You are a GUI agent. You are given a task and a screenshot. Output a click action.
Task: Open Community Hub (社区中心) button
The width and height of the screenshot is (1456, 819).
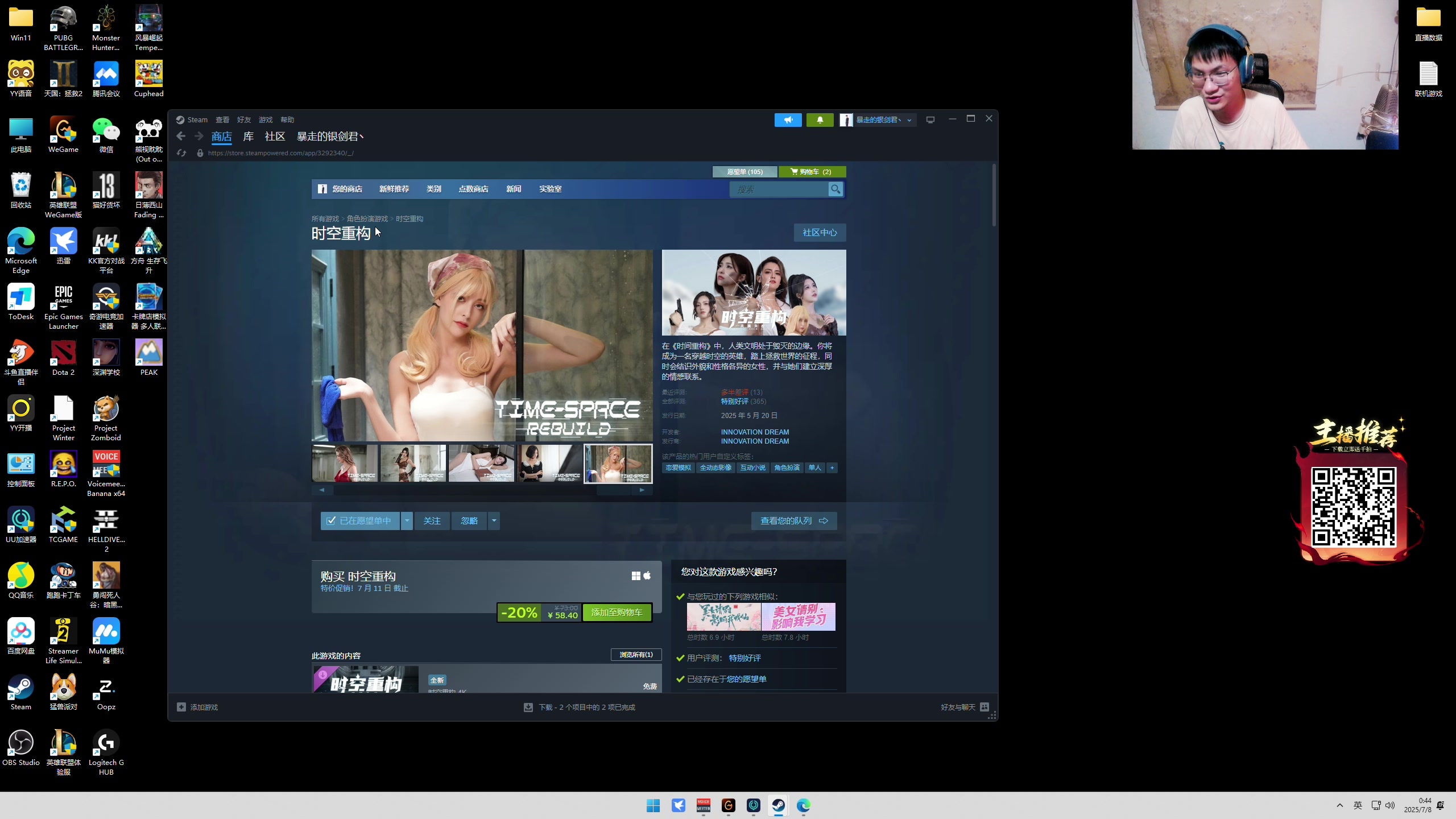(x=820, y=233)
